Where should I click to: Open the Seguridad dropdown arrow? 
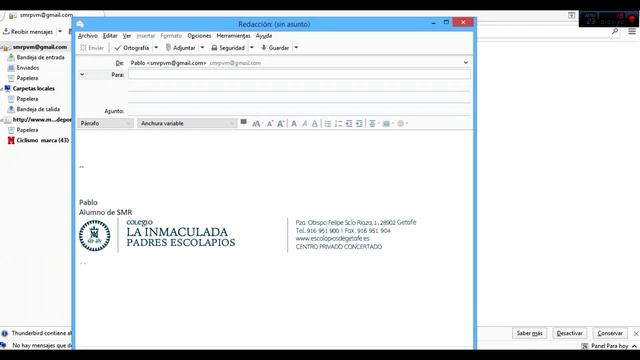[x=252, y=48]
